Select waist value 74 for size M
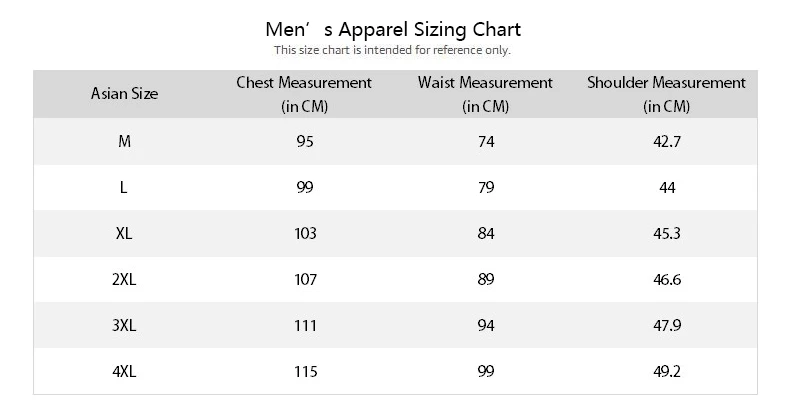790x416 pixels. pos(486,142)
